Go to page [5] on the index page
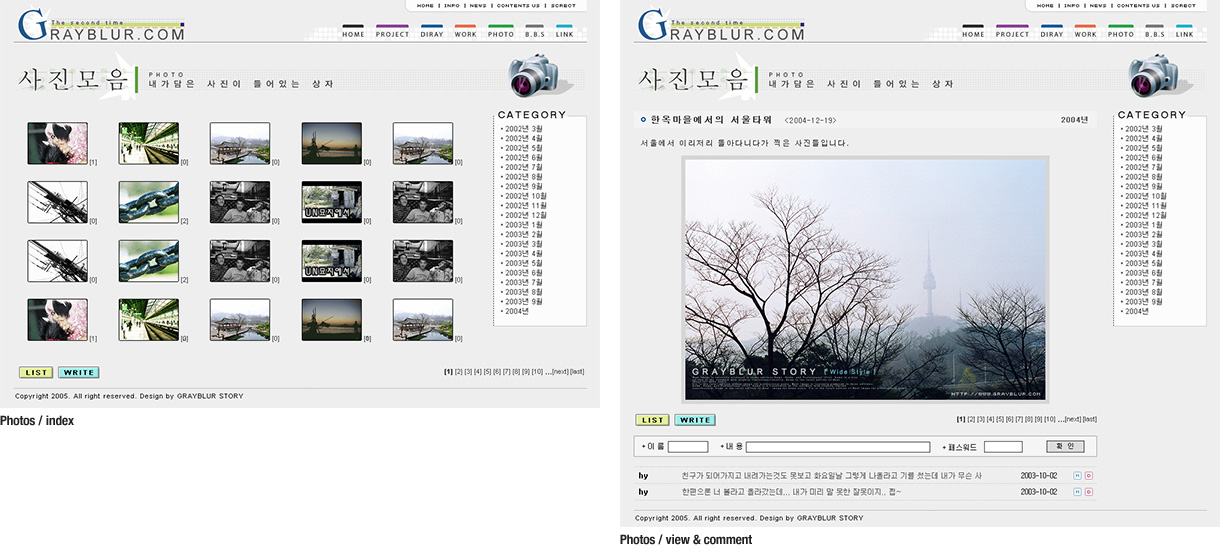The image size is (1220, 552). pos(488,372)
